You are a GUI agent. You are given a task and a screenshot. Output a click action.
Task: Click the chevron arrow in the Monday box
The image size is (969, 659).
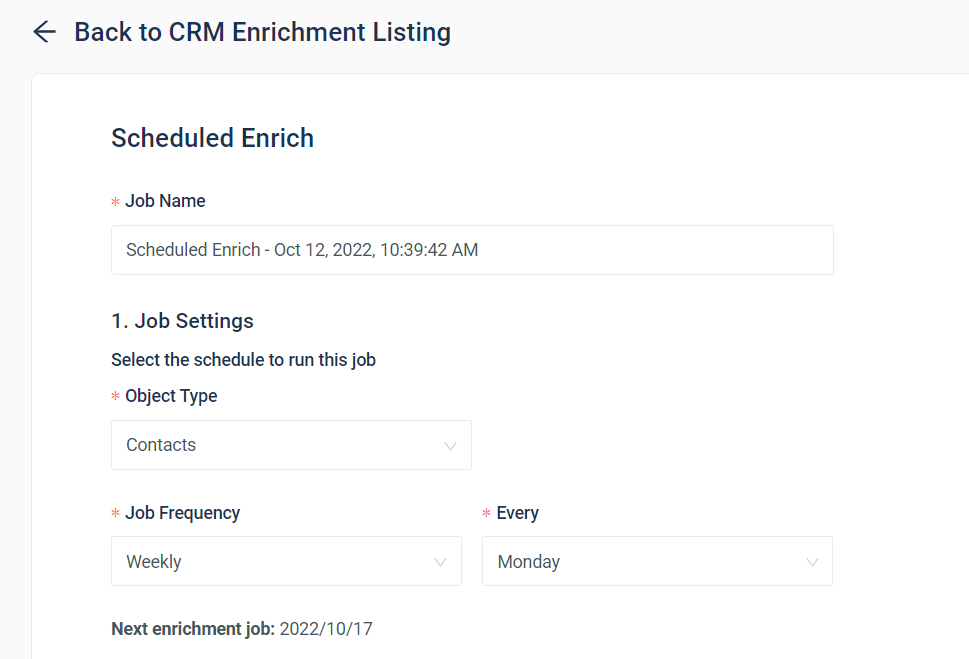tap(812, 563)
